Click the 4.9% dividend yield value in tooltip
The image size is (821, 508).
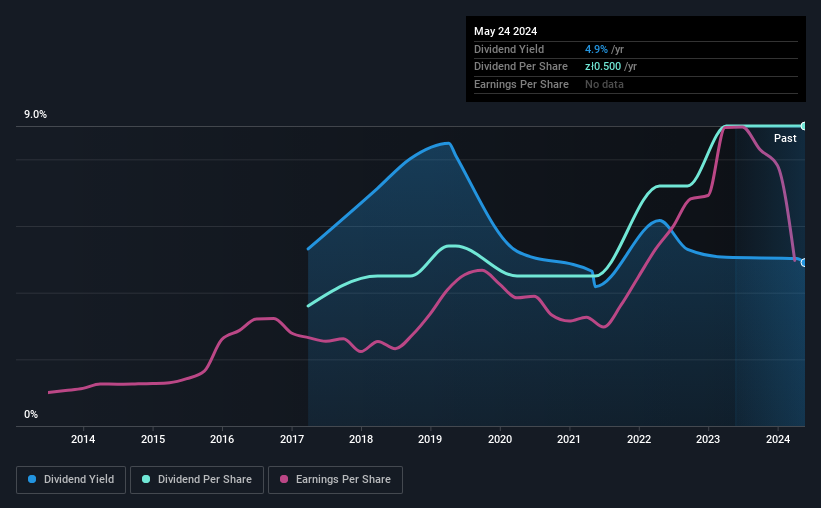coord(596,49)
